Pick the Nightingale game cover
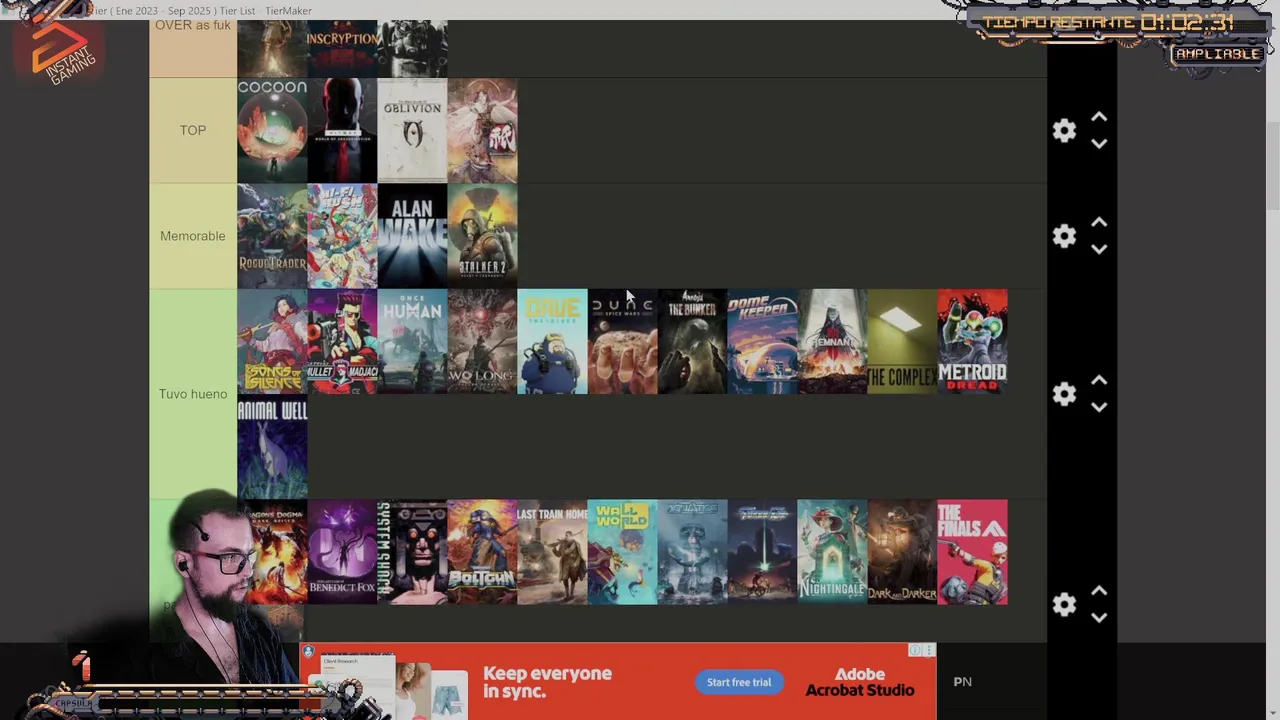 point(832,552)
